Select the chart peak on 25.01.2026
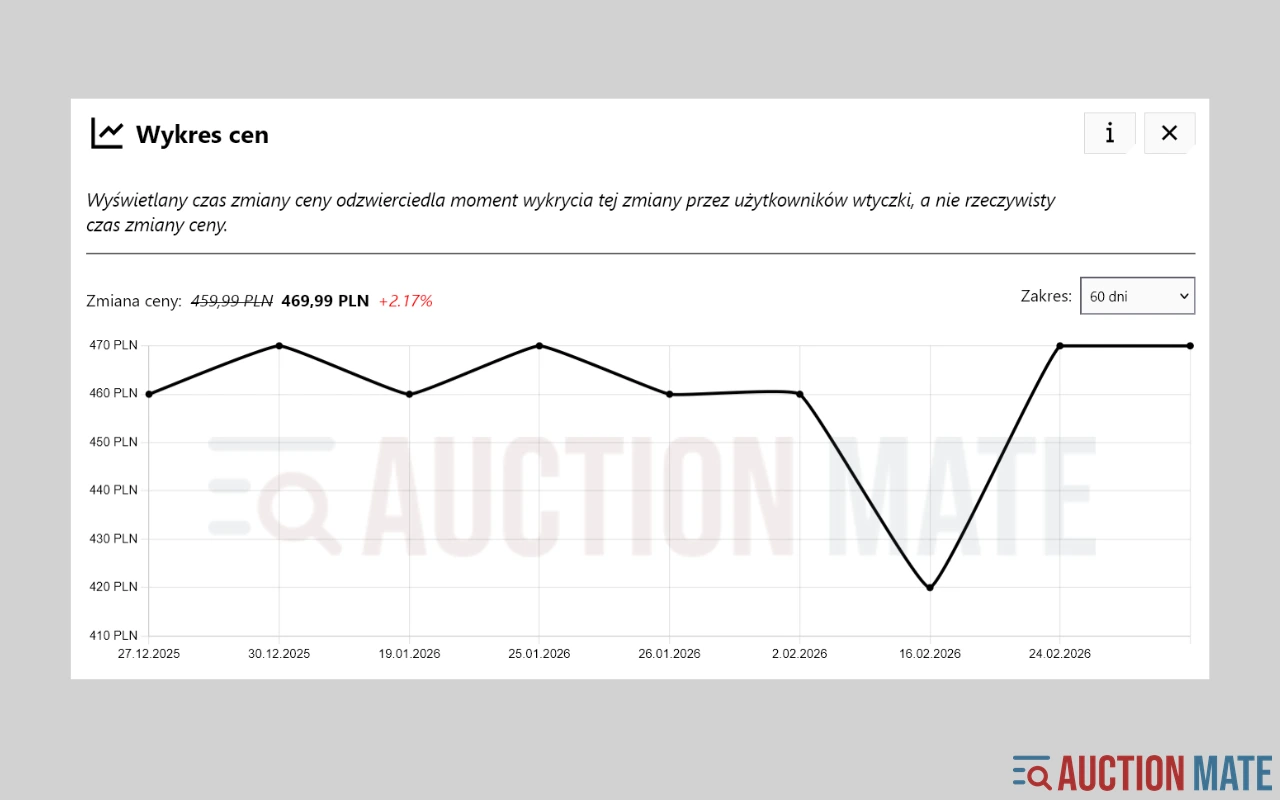 [x=539, y=346]
